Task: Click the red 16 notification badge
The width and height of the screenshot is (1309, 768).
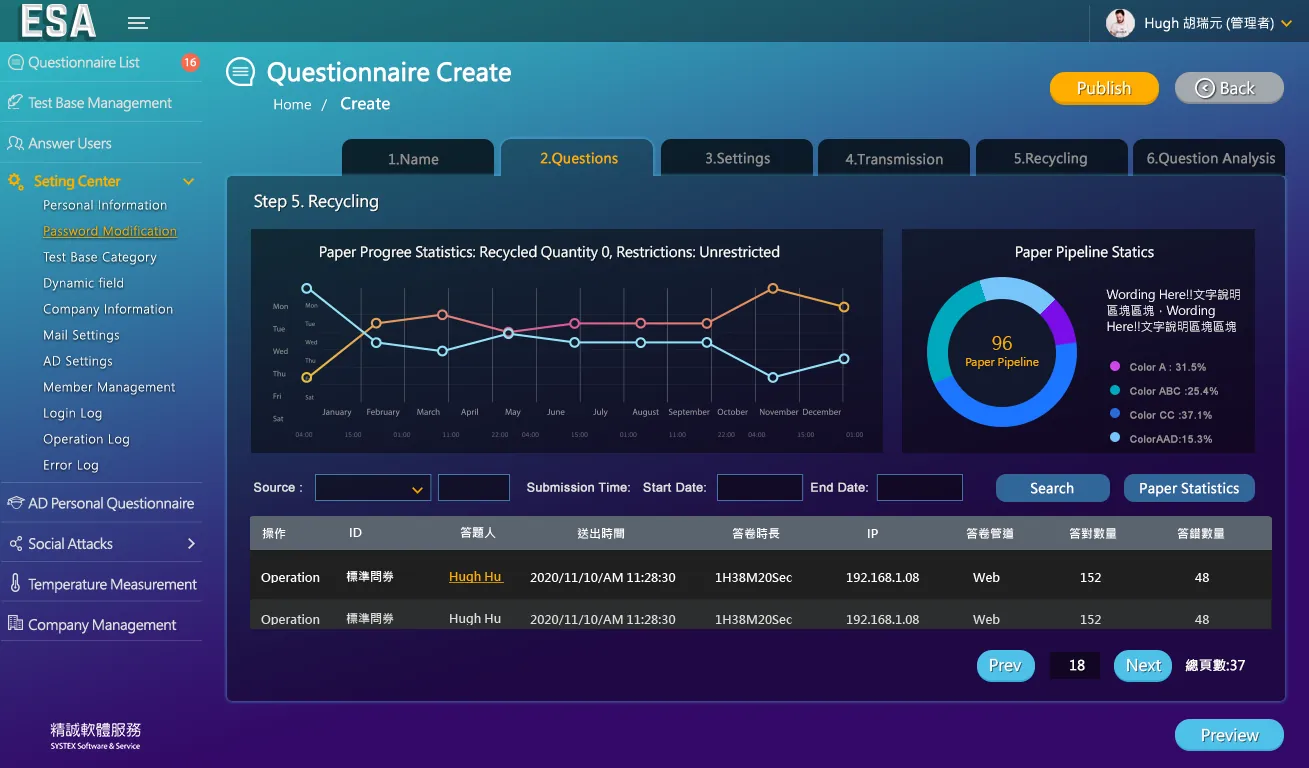Action: pos(190,62)
